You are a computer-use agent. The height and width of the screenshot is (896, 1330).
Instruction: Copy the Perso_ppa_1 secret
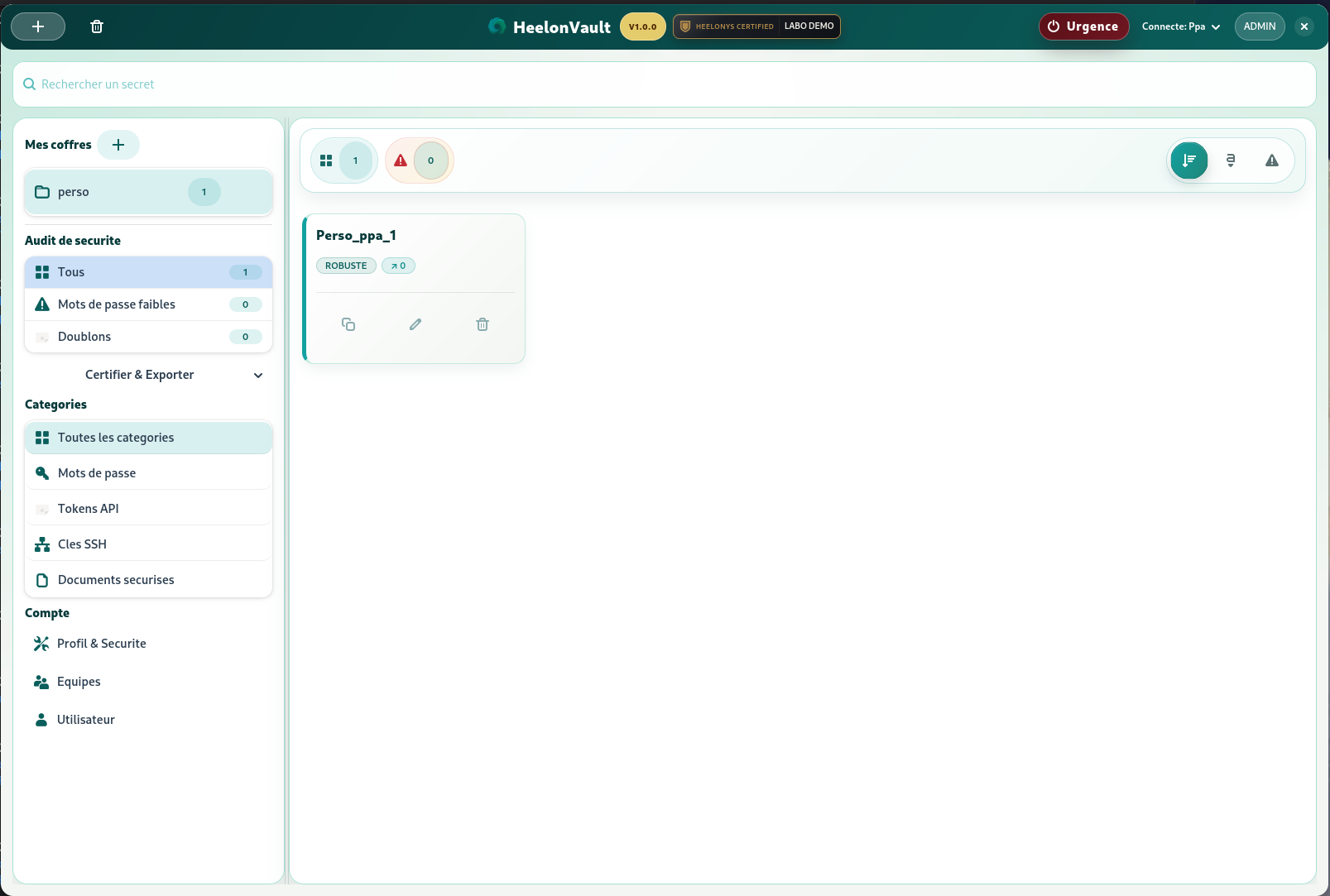pos(348,324)
